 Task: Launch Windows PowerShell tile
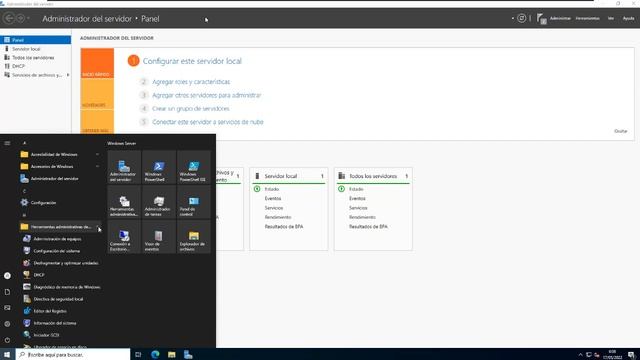tap(159, 167)
